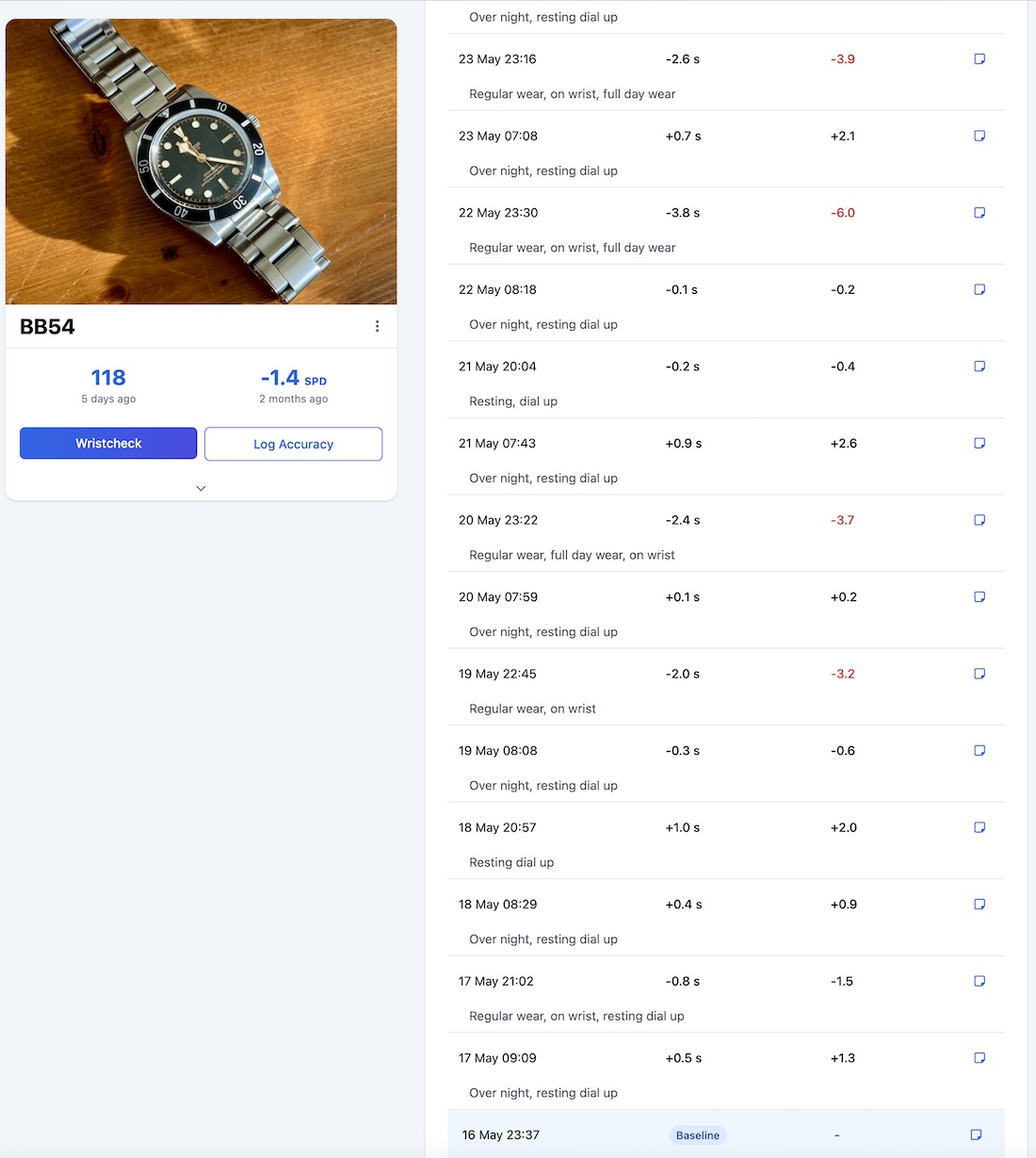Open note icon for 17 May 09:09 entry
This screenshot has height=1158, width=1036.
(x=979, y=1058)
